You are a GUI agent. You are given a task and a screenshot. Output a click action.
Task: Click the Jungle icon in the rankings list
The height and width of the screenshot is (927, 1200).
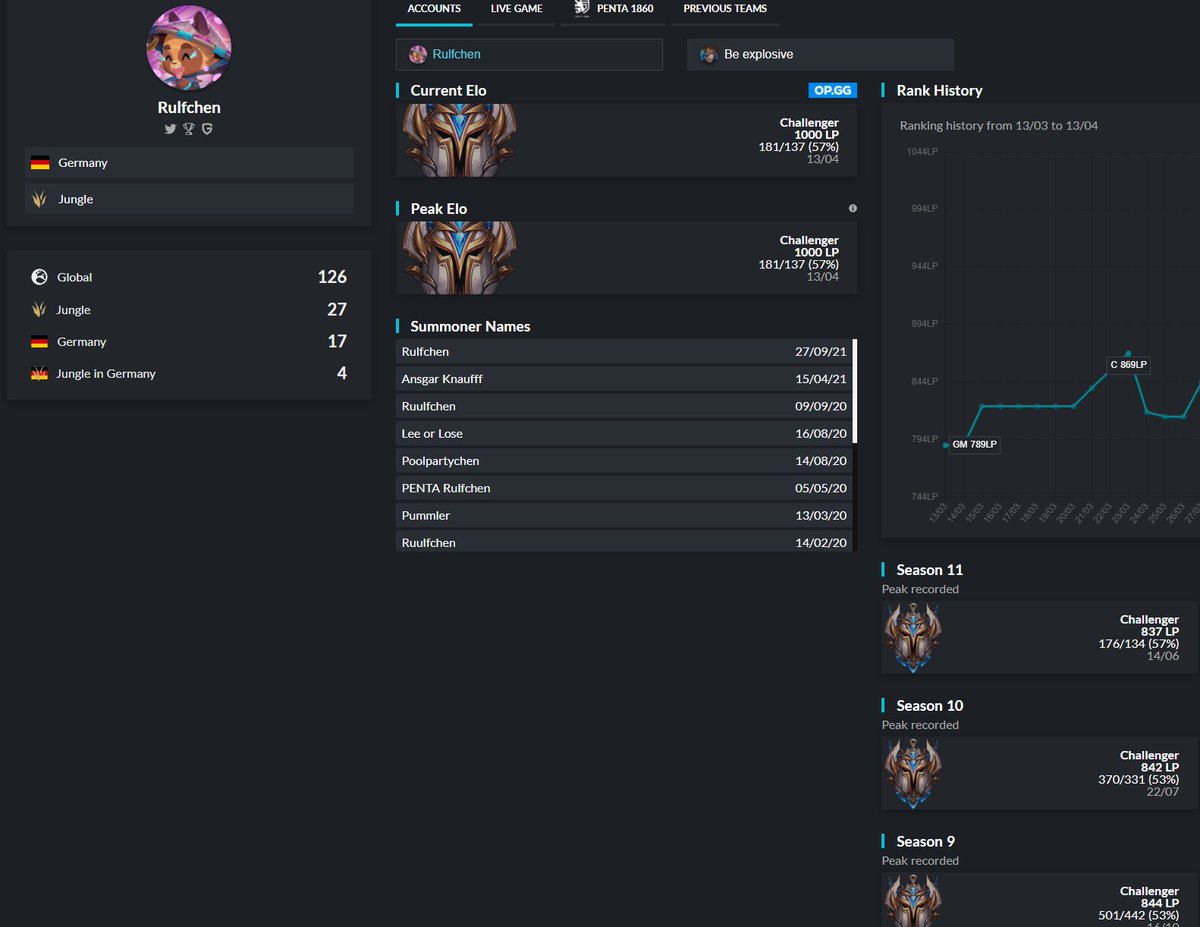click(40, 310)
